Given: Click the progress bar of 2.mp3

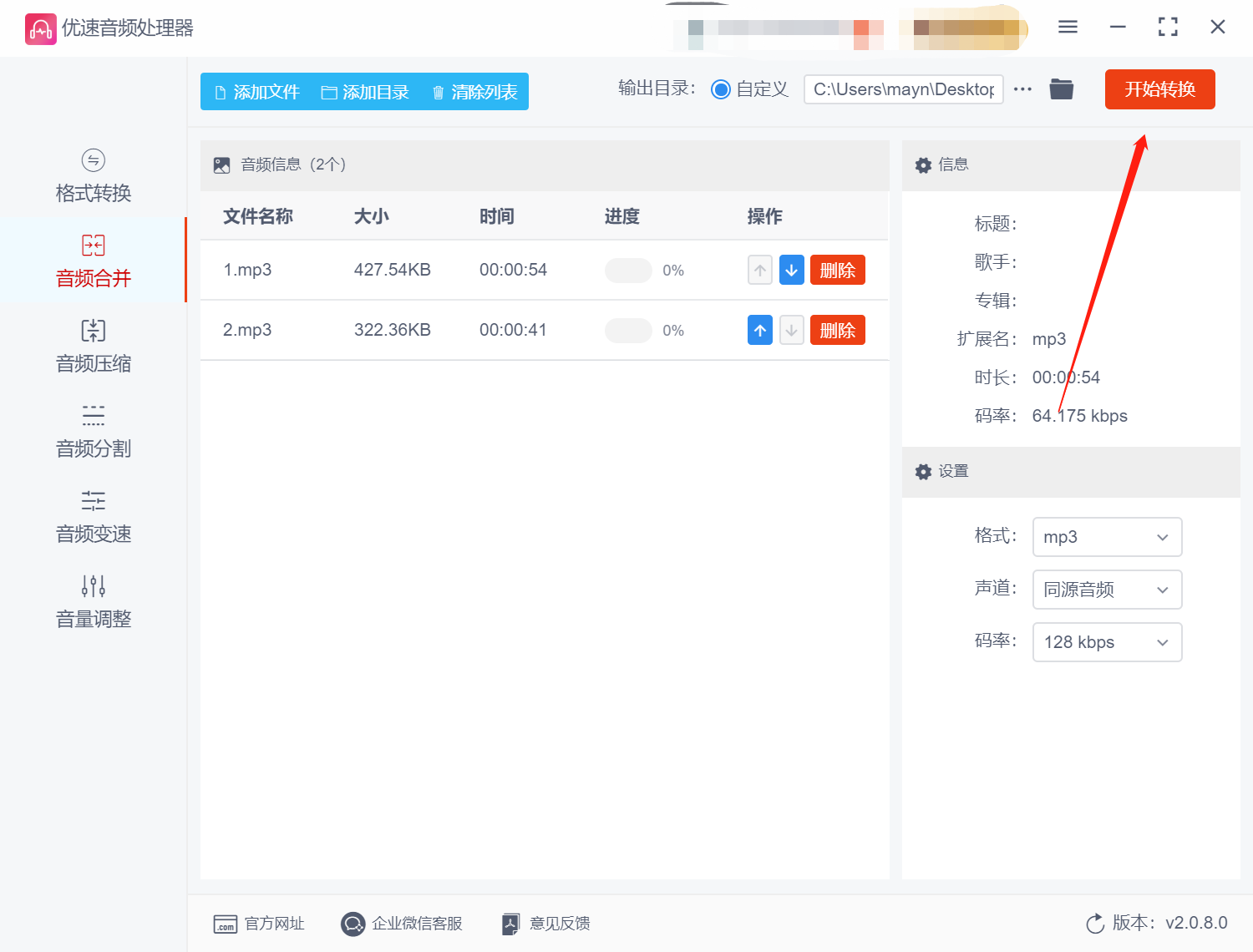Looking at the screenshot, I should [x=628, y=330].
